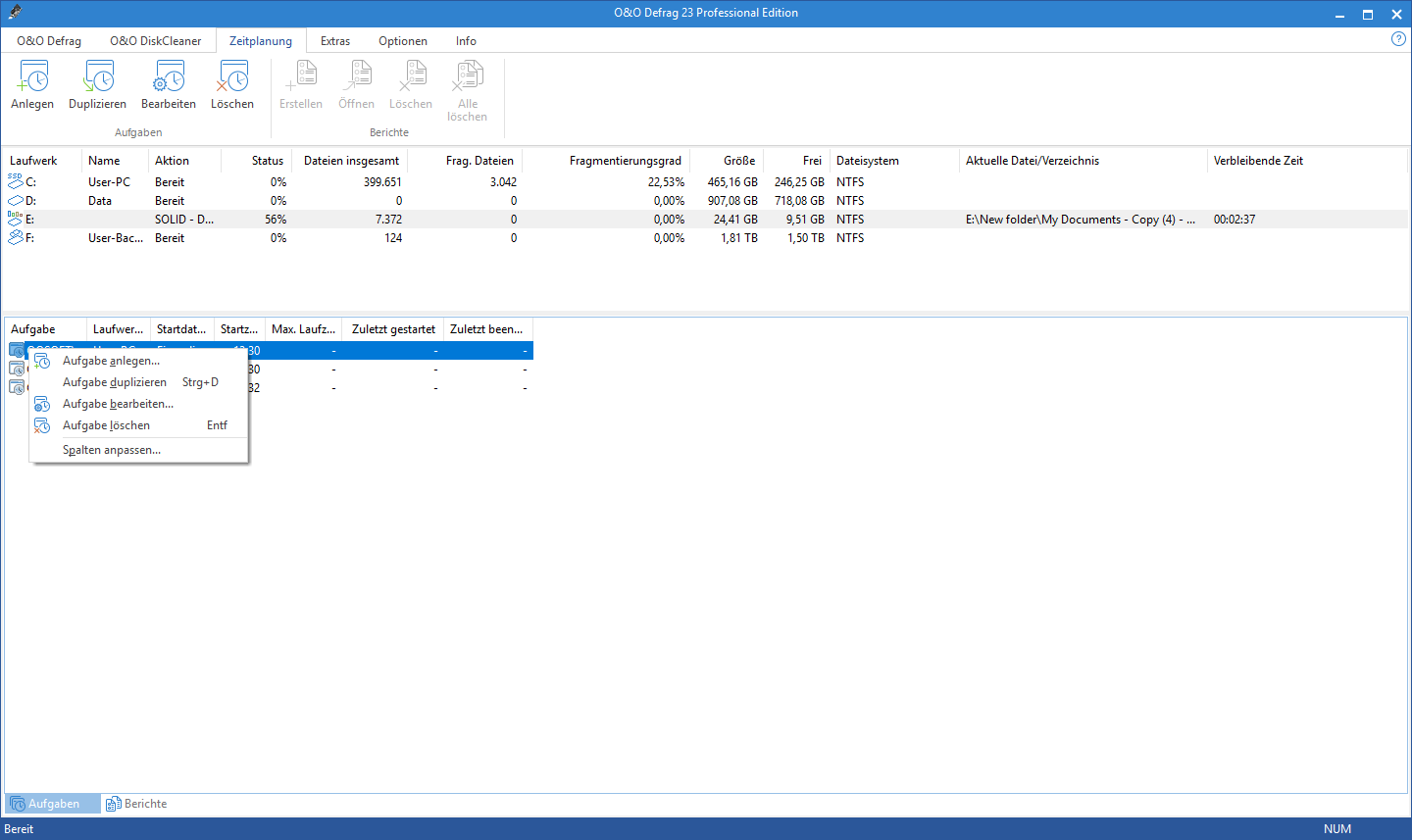Sort tasks by Zuletzt gestartet header
This screenshot has width=1412, height=840.
pos(393,329)
